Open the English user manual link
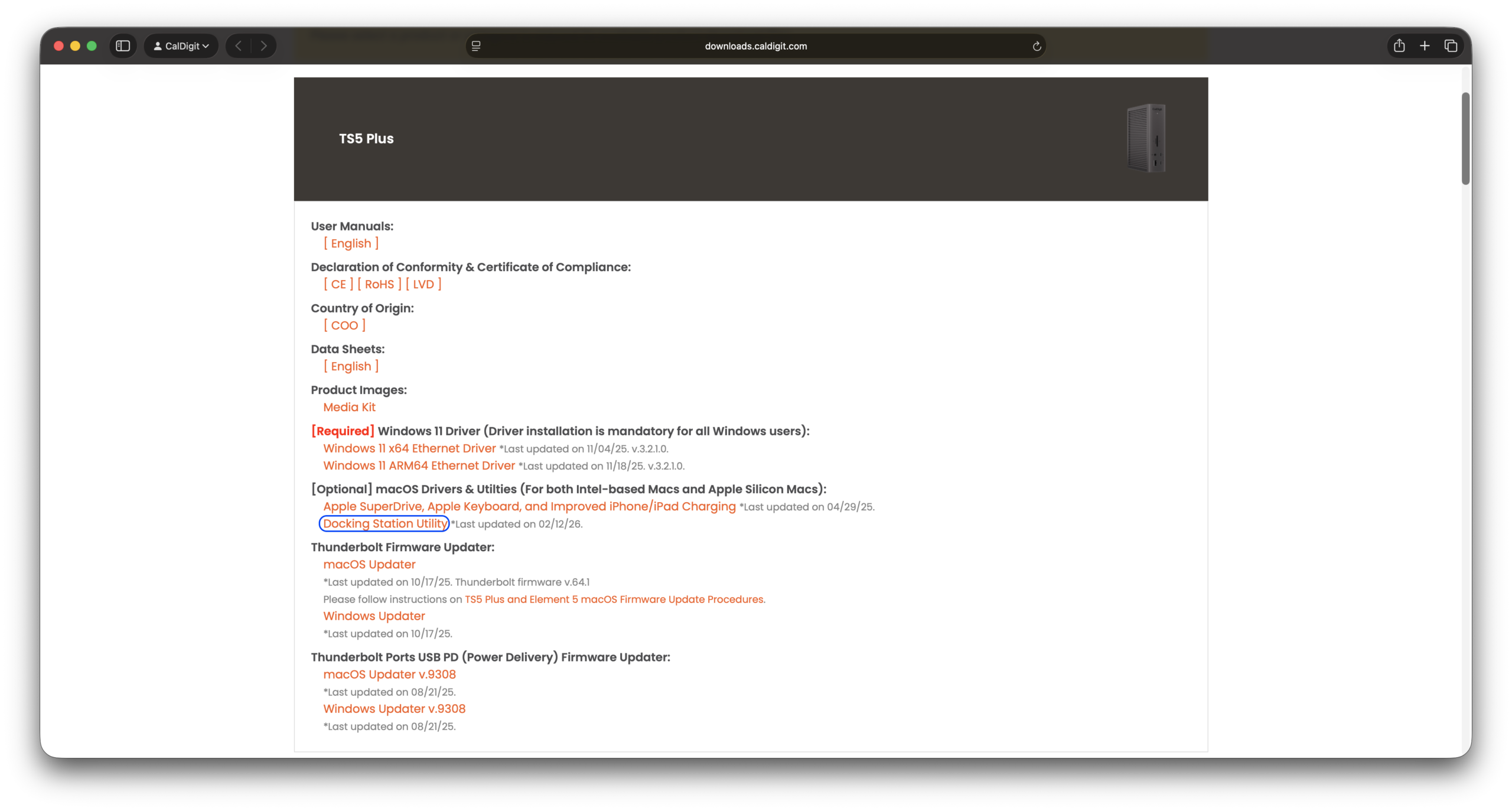1512x811 pixels. (x=351, y=243)
